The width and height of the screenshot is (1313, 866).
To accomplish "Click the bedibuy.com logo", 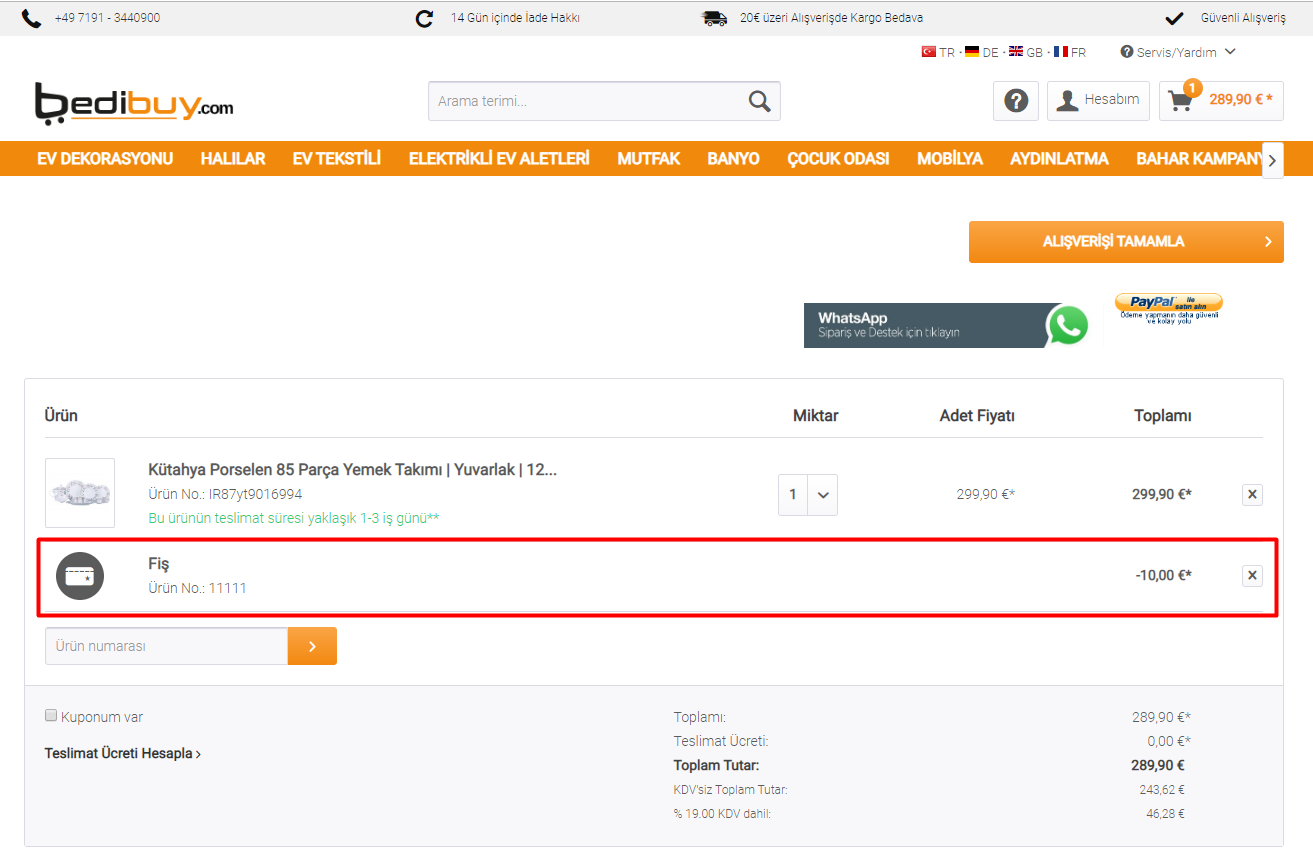I will coord(134,103).
